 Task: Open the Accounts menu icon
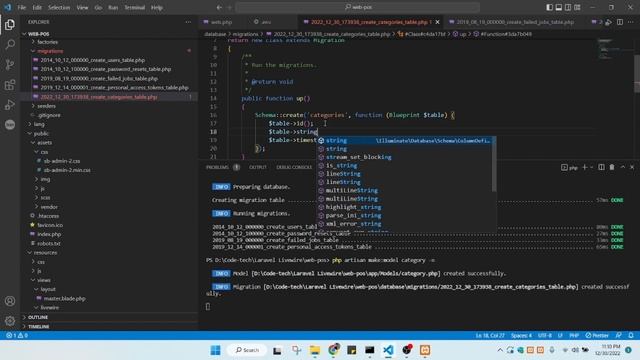pos(10,301)
